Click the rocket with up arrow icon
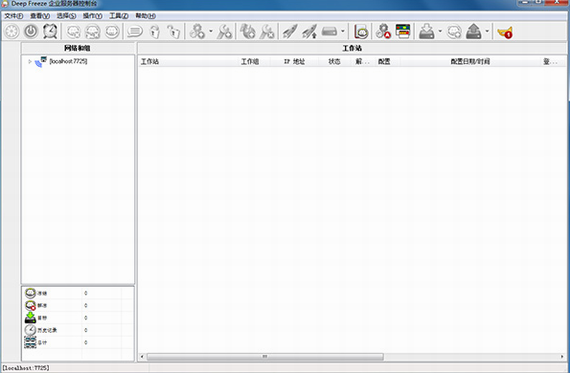The height and width of the screenshot is (373, 570). (310, 32)
